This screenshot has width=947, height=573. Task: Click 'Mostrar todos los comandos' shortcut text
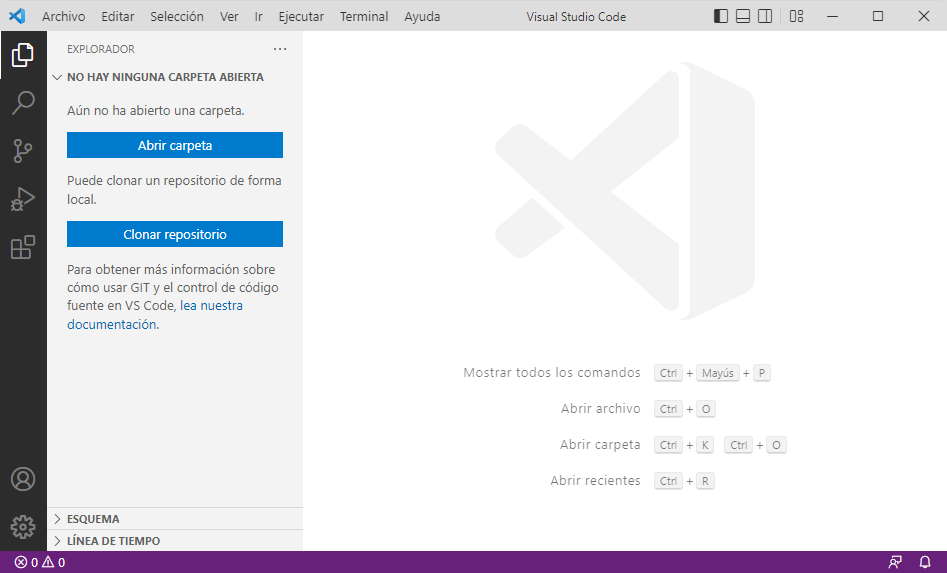click(x=551, y=373)
